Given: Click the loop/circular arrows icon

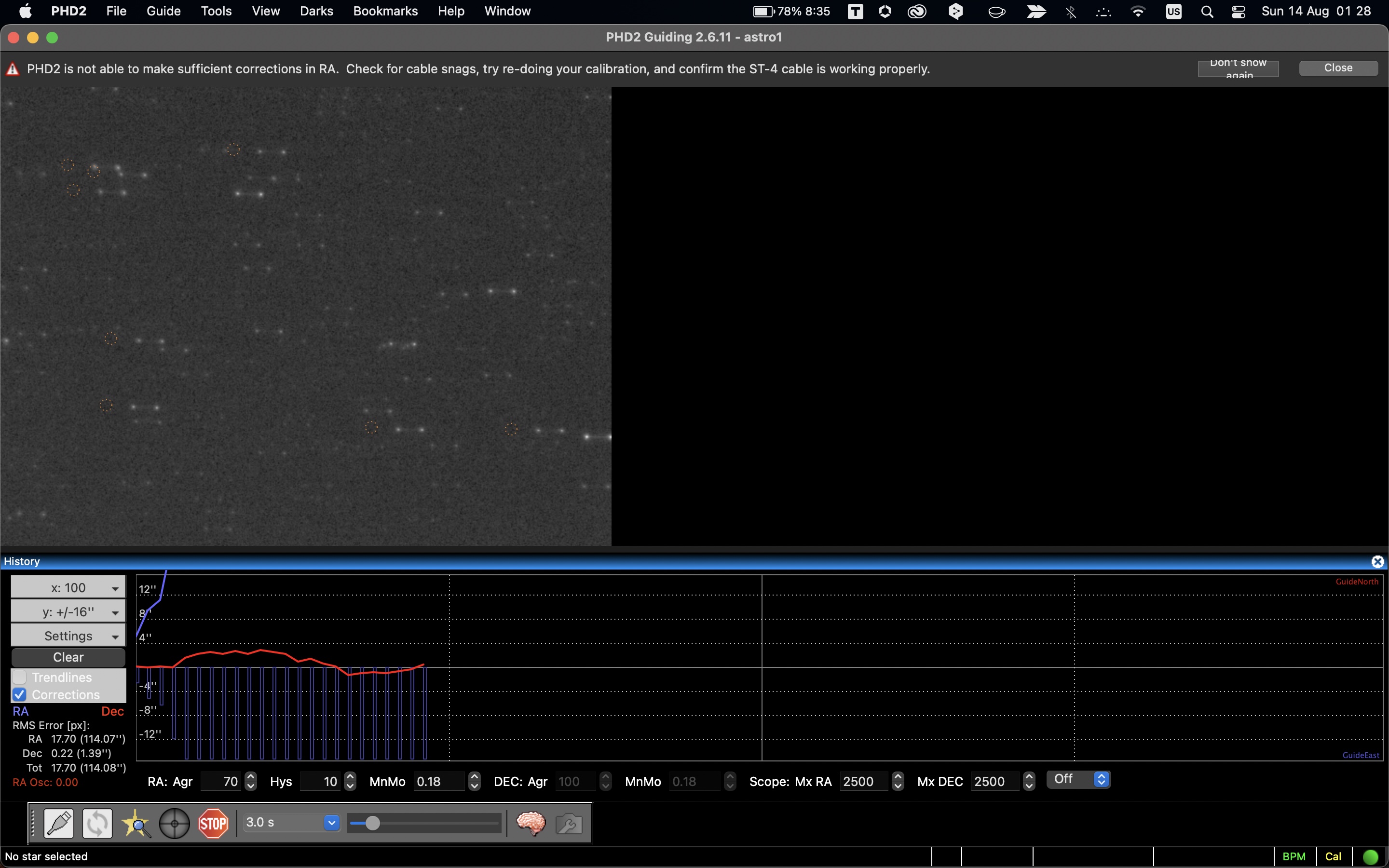Looking at the screenshot, I should point(97,823).
